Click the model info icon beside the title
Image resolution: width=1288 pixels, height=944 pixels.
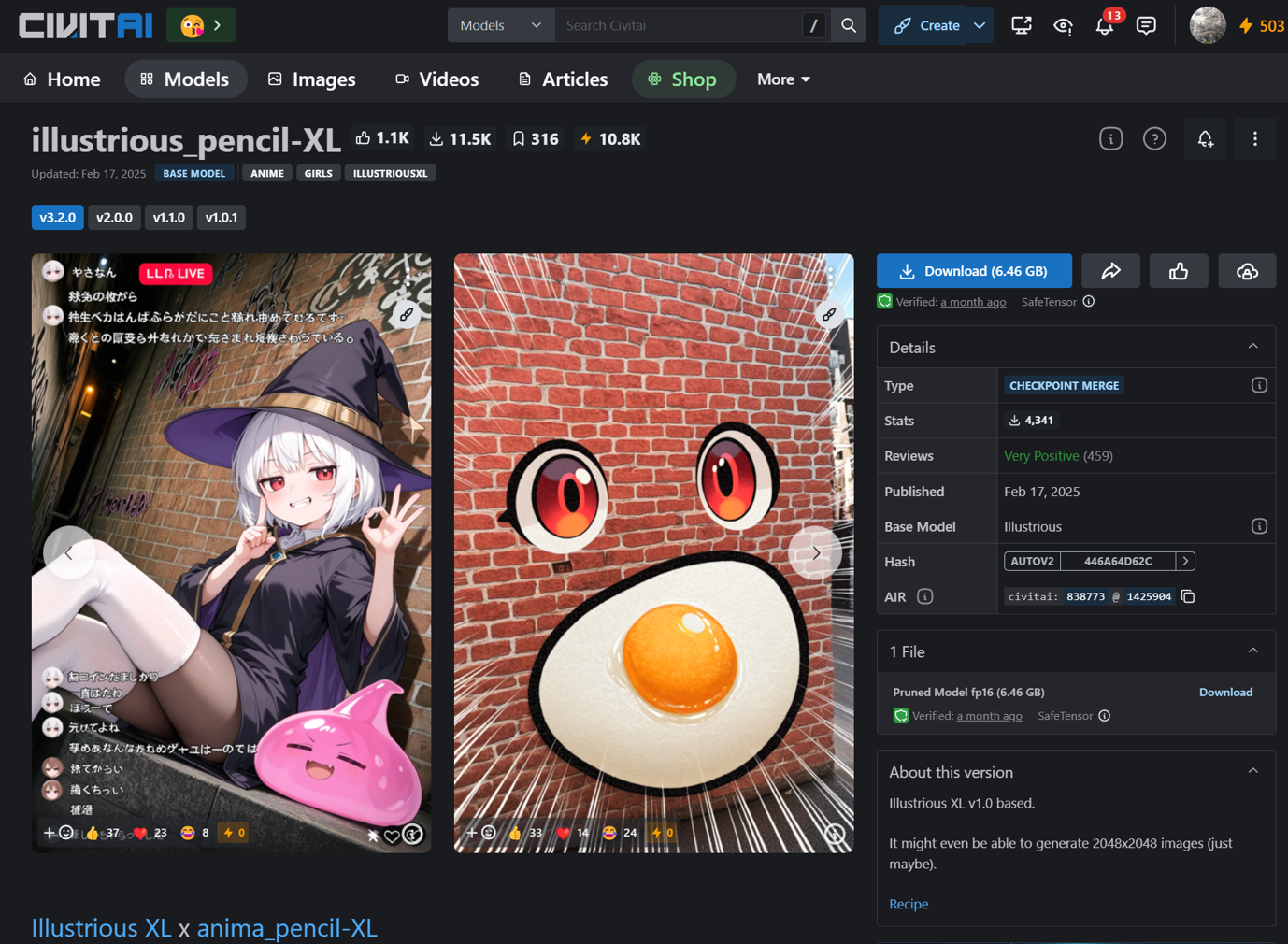[x=1110, y=139]
